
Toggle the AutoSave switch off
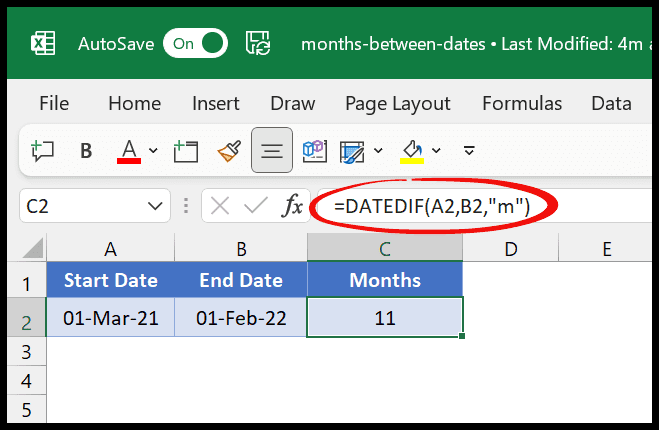pyautogui.click(x=195, y=43)
